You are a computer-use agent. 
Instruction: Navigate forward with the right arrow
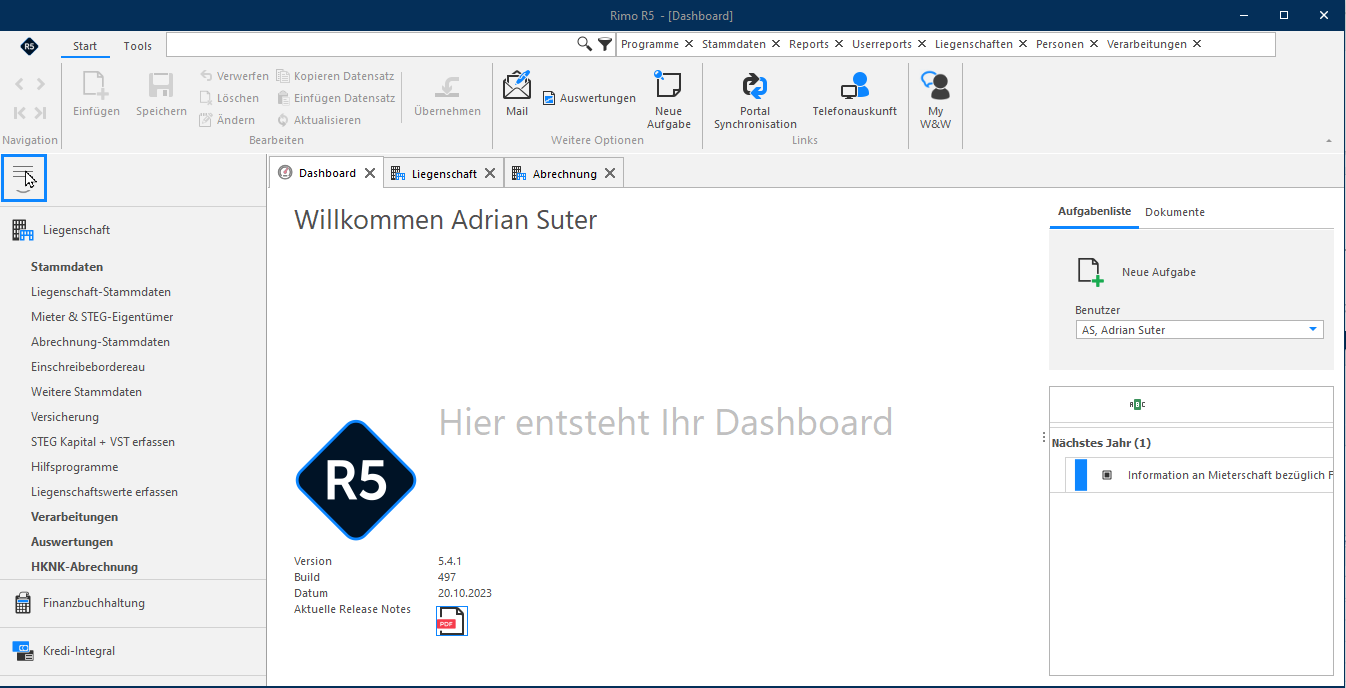(x=40, y=85)
